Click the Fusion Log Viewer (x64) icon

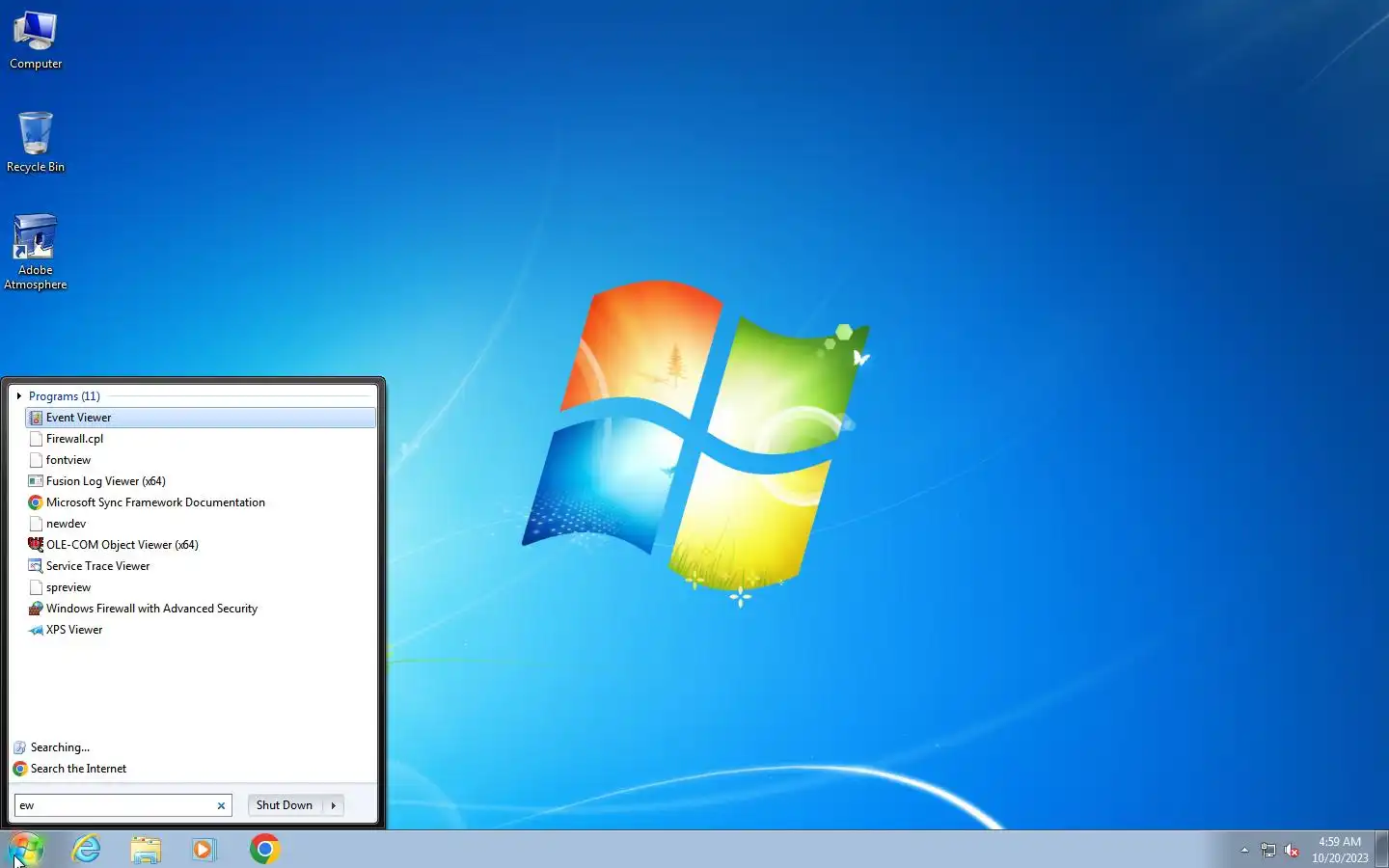36,481
